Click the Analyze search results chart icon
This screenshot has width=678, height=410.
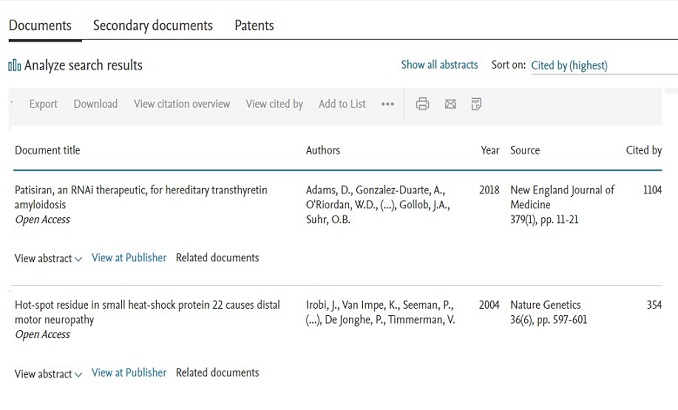(15, 66)
